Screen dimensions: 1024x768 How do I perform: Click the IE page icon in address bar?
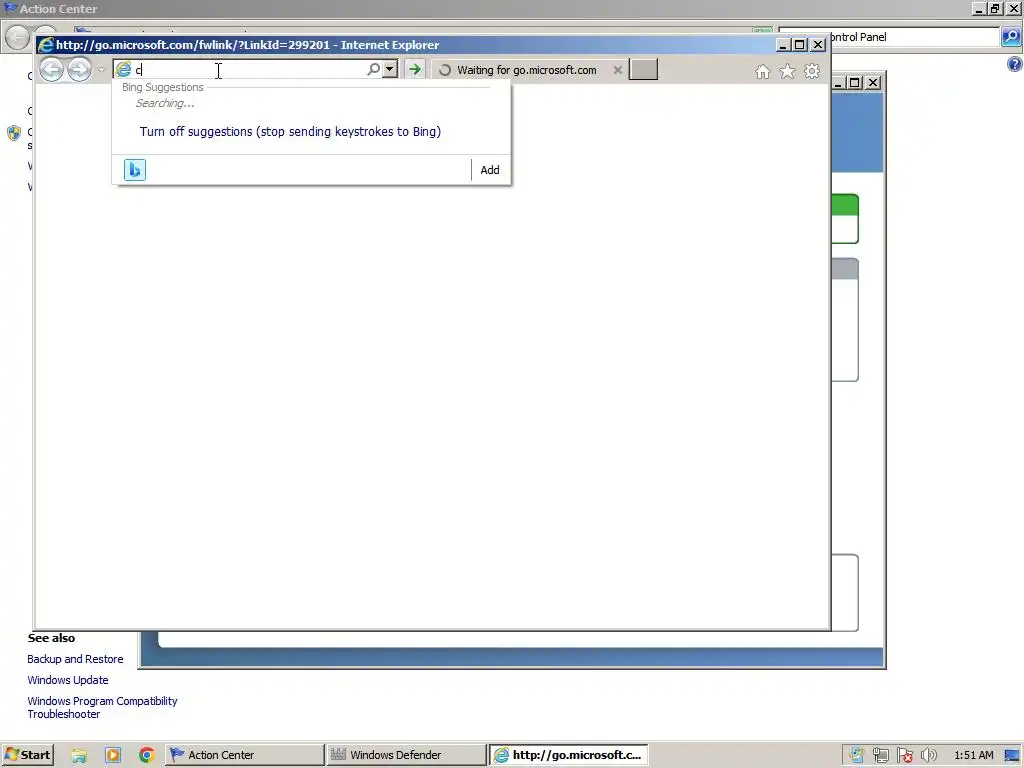(x=123, y=69)
